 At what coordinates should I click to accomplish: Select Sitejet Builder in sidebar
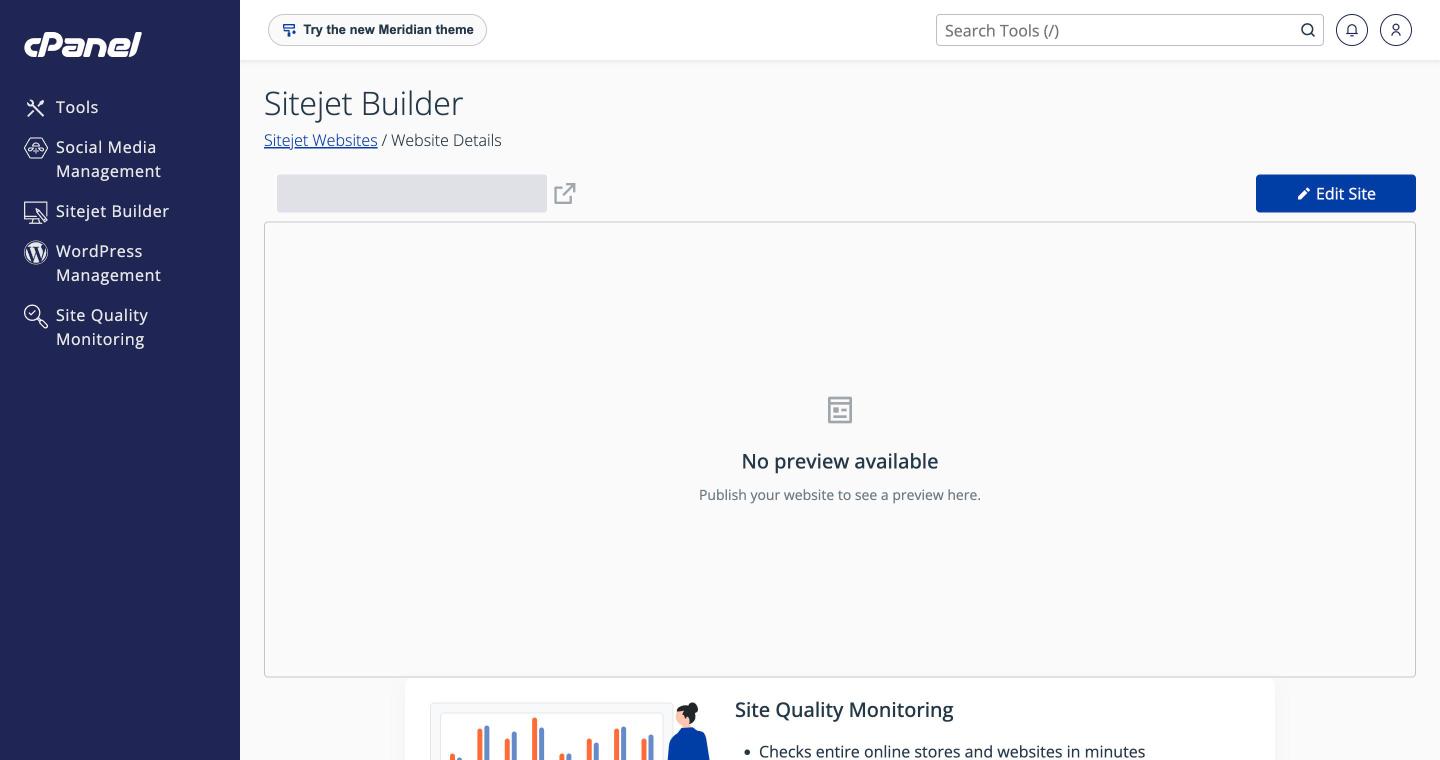pyautogui.click(x=112, y=211)
